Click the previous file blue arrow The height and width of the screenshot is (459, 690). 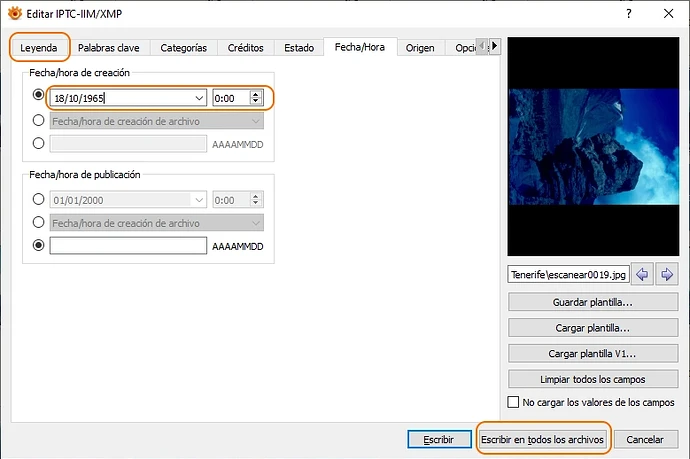click(x=643, y=274)
